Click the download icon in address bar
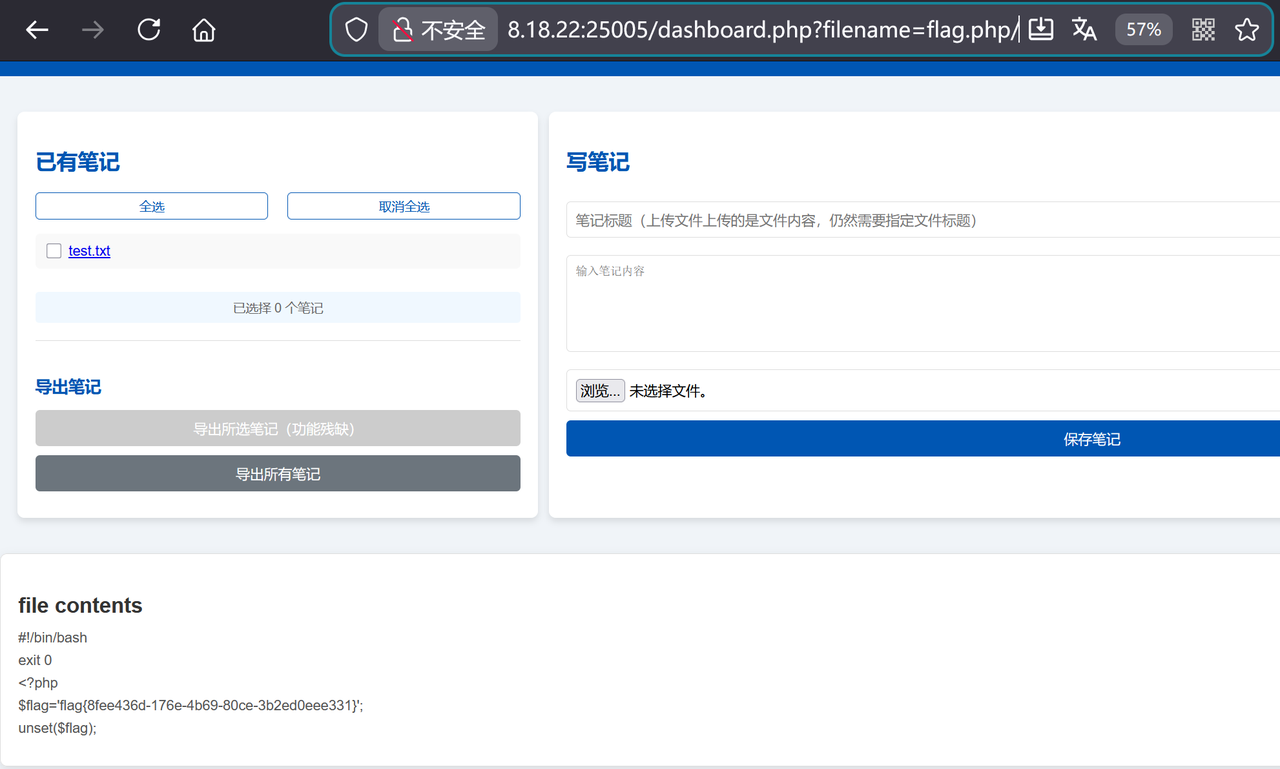The image size is (1280, 769). 1041,30
